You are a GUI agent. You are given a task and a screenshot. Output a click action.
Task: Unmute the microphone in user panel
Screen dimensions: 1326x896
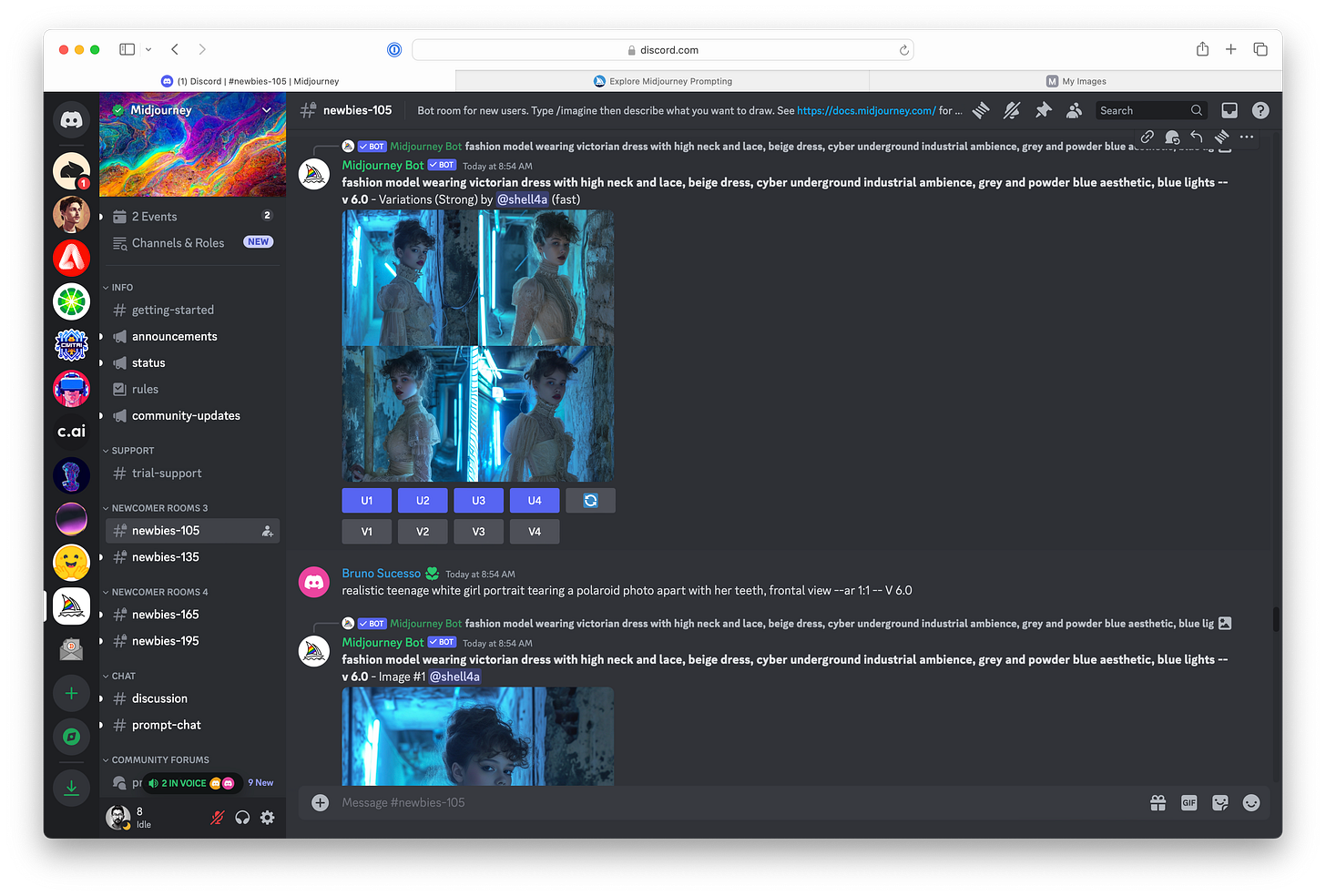pos(217,818)
